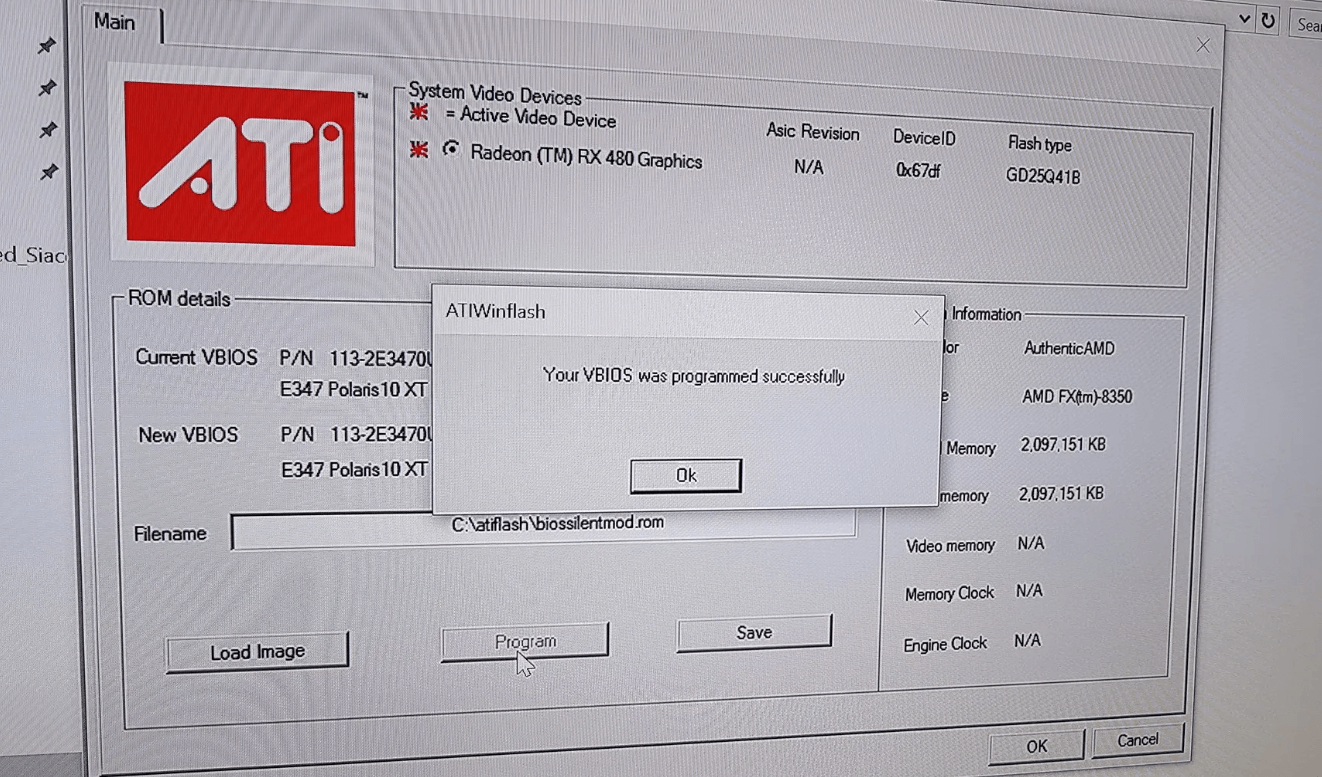Click the Active Video Device legend star icon
Screen dimensions: 1322x777
point(419,112)
